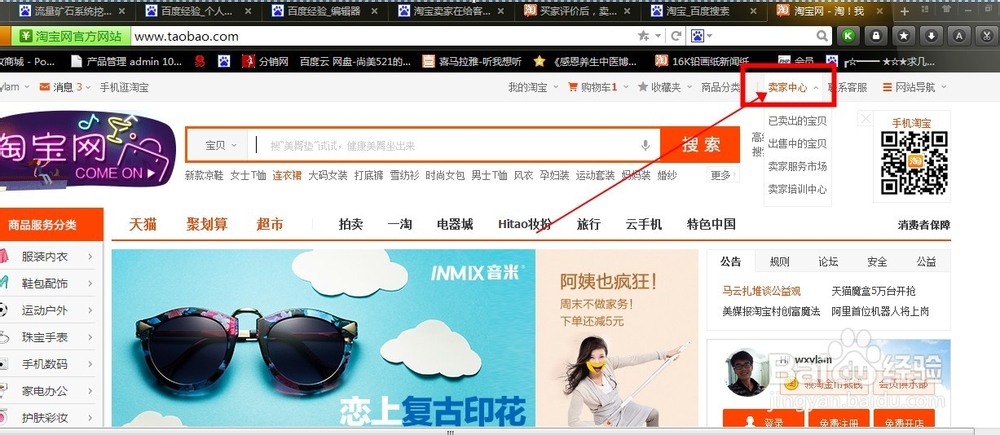Click the 收藏夹 star icon in the Taobao bar
The image size is (1000, 435).
(643, 87)
